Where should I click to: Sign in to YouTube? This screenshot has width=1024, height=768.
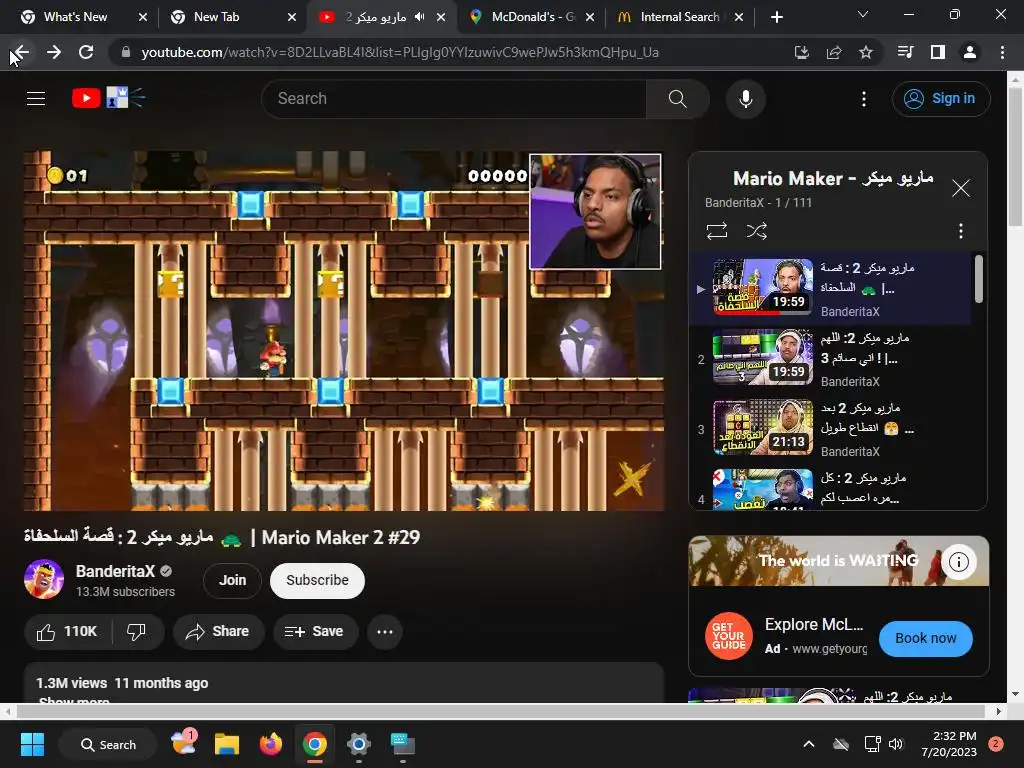940,99
